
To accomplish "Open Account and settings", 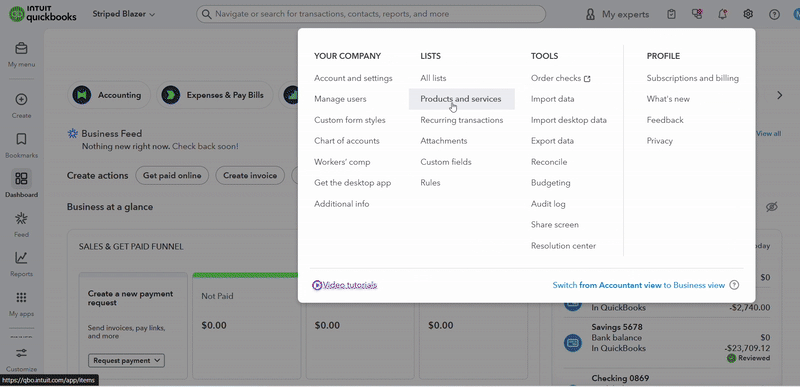I will [353, 78].
